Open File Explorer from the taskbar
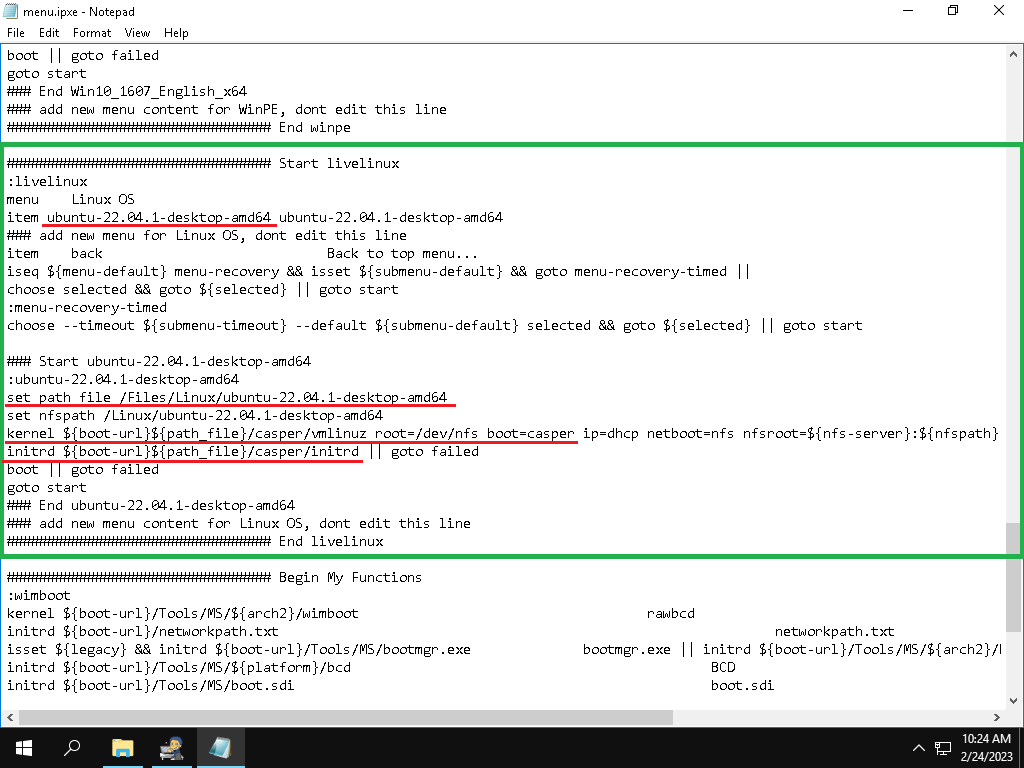Screen dimensions: 1024x768 122,747
